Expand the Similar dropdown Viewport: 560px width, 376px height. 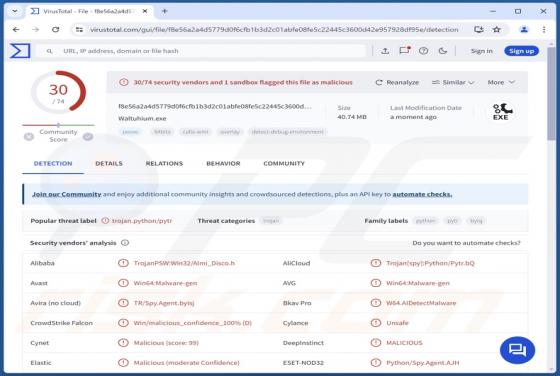coord(453,82)
